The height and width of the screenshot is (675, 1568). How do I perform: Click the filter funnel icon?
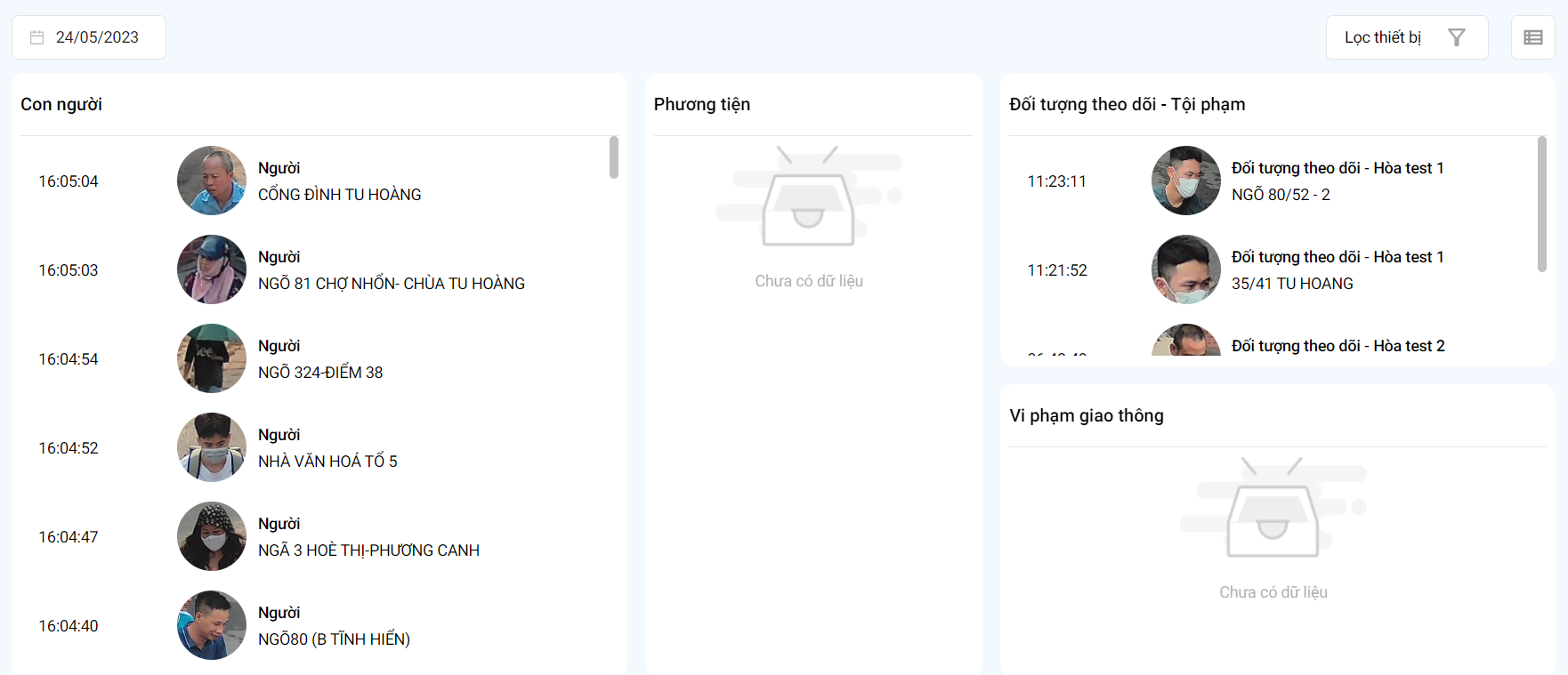tap(1457, 37)
